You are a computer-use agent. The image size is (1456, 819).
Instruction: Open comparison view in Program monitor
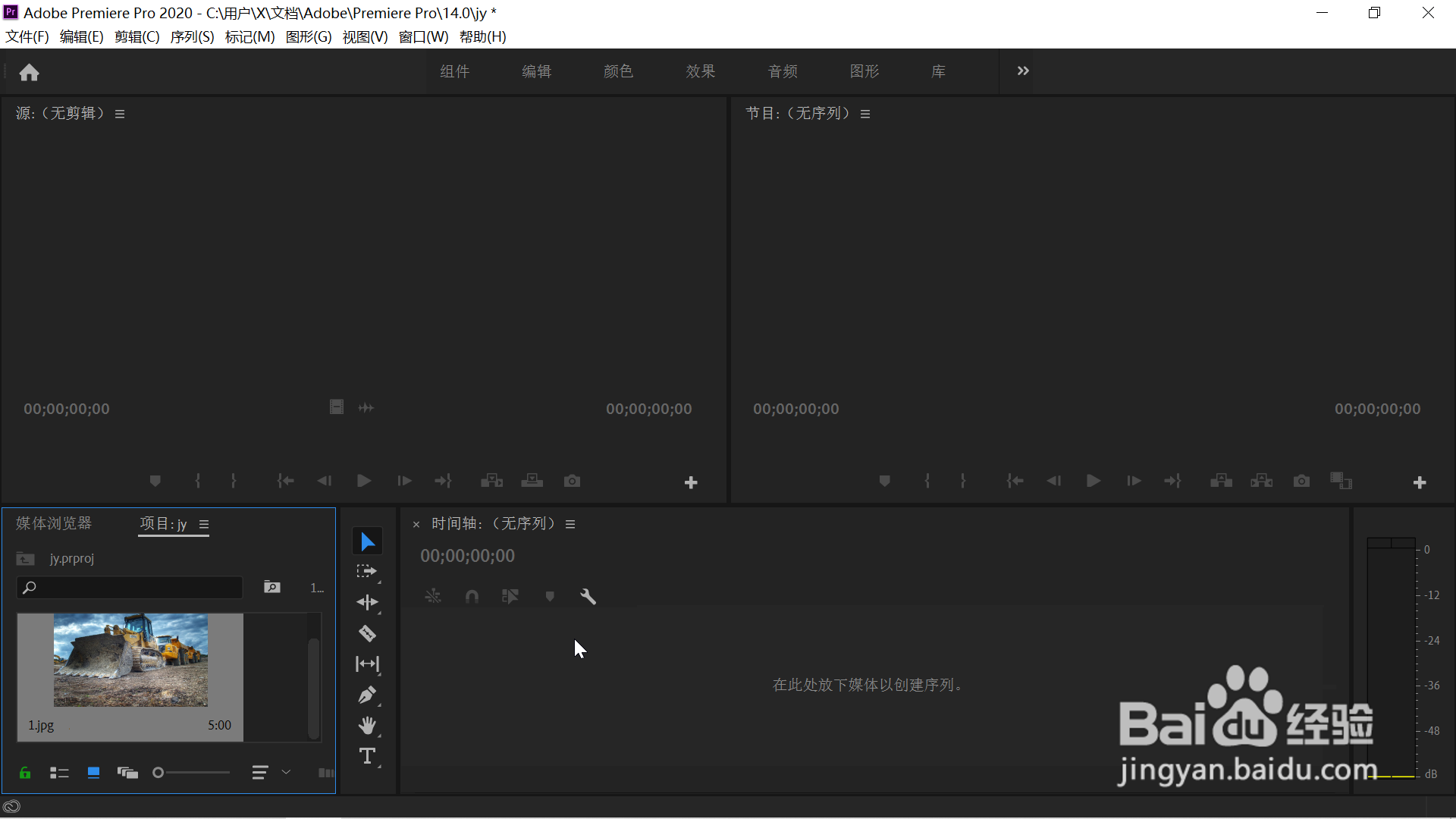[x=1341, y=481]
